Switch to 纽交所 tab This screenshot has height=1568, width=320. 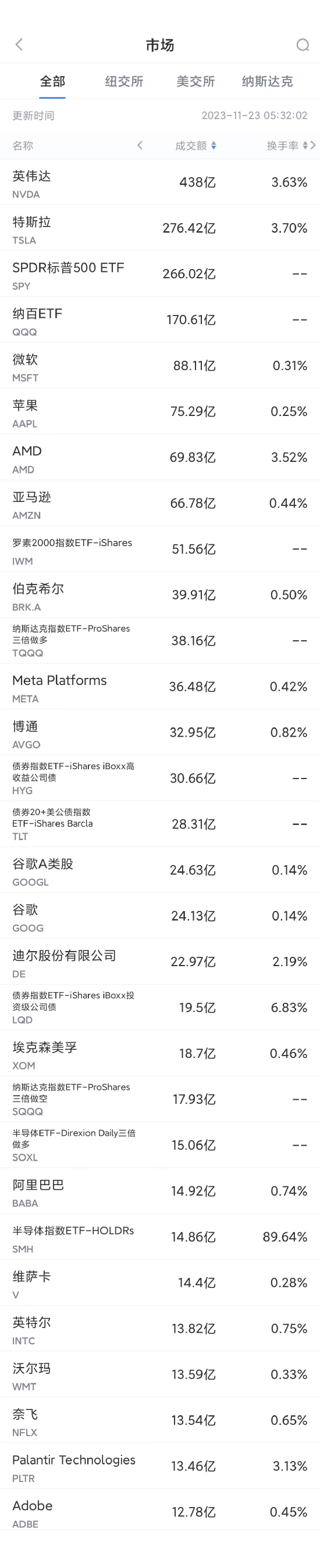[124, 81]
